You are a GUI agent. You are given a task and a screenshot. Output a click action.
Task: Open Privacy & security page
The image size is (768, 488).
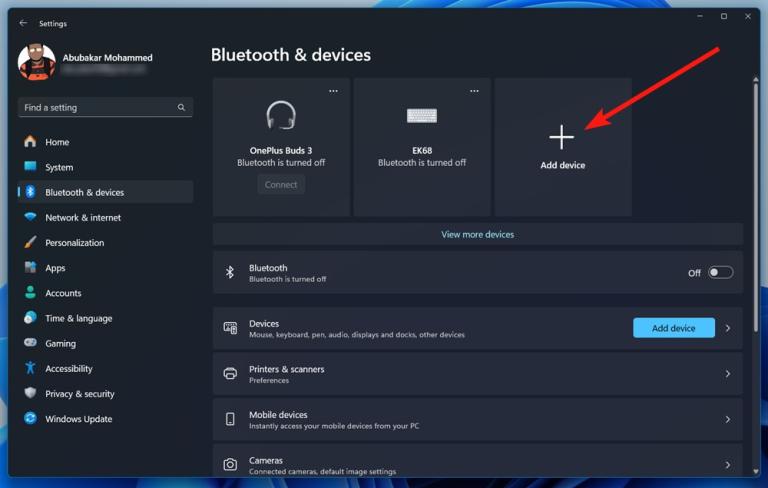(x=105, y=394)
